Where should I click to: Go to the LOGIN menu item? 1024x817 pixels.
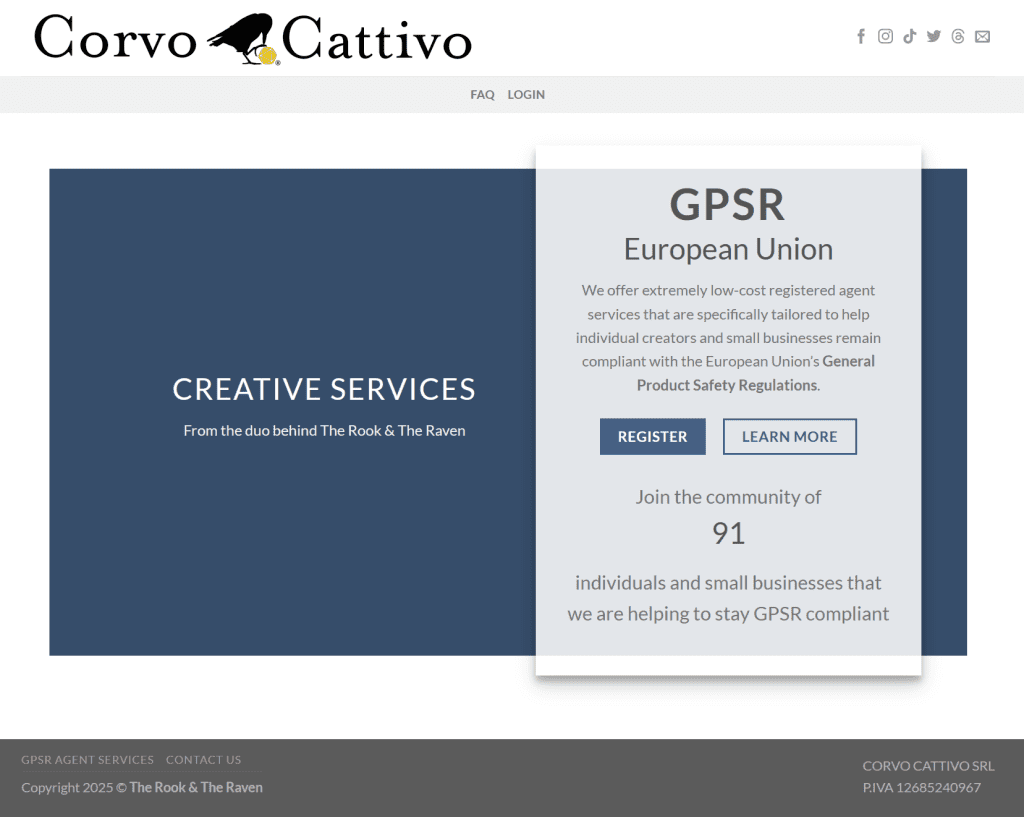pyautogui.click(x=526, y=95)
